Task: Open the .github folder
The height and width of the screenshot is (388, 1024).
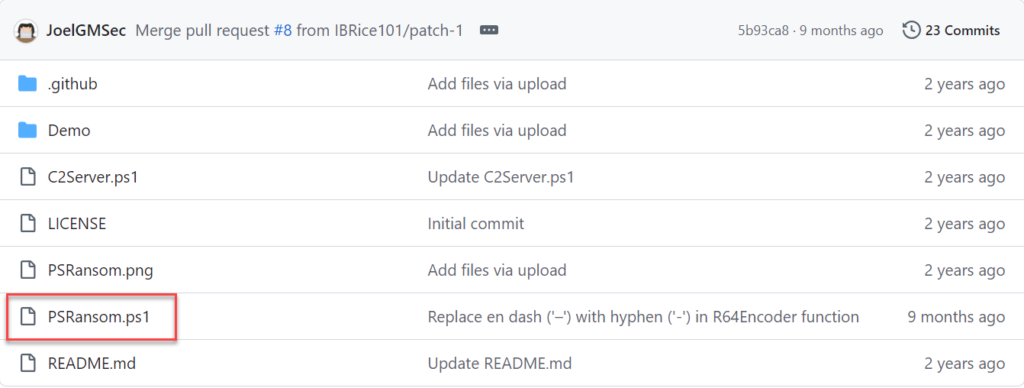Action: 72,84
